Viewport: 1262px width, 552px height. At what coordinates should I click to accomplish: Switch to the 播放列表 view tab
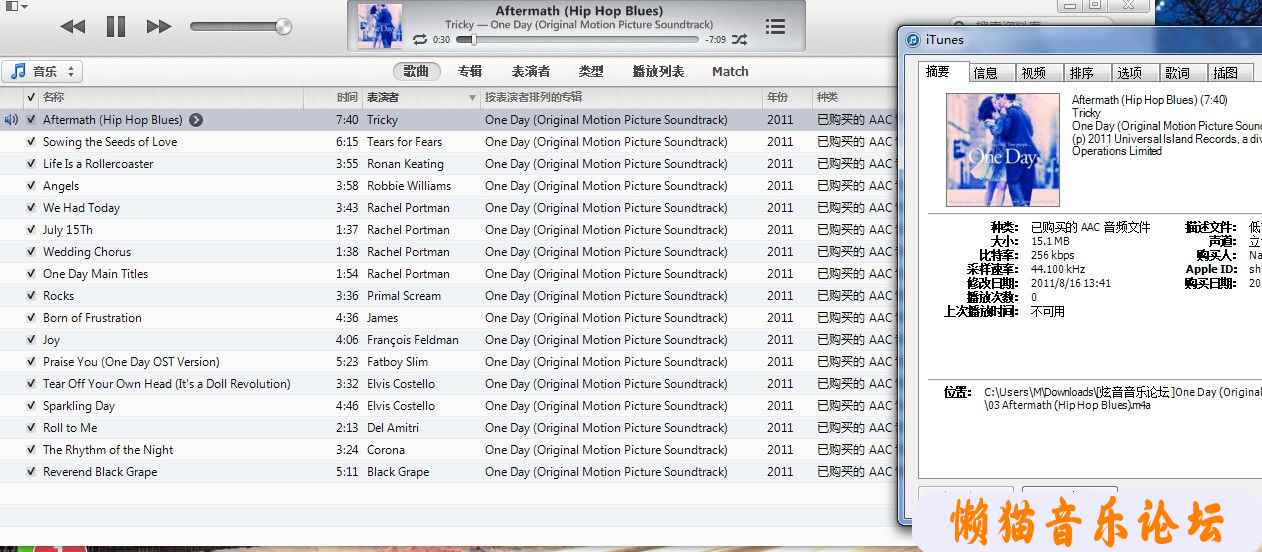coord(658,72)
